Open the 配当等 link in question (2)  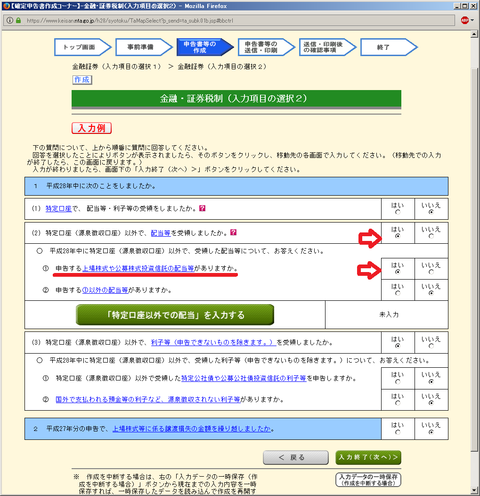(161, 233)
